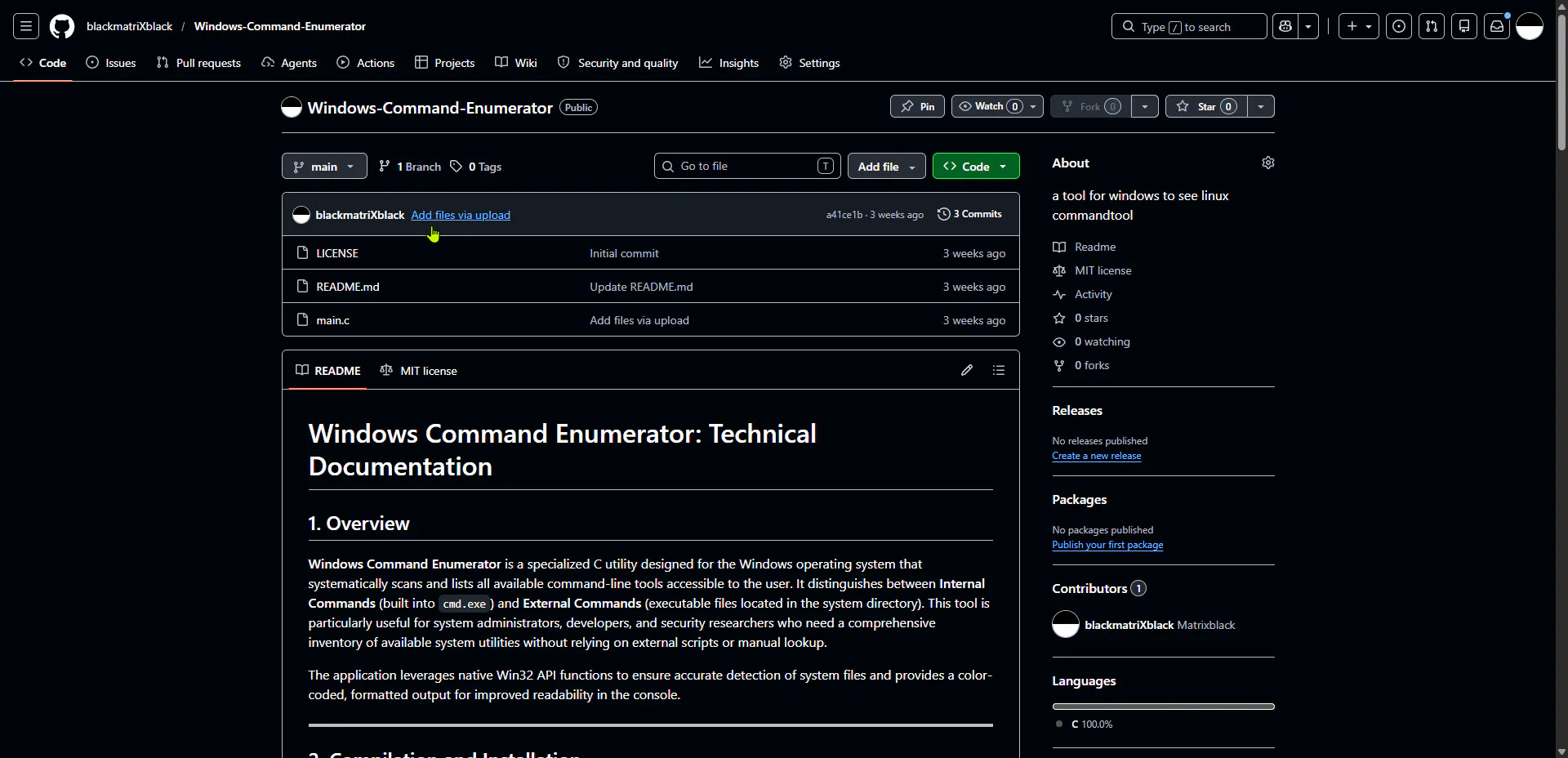Screen dimensions: 1568x758
Task: Open the Agents tab
Action: (x=289, y=63)
